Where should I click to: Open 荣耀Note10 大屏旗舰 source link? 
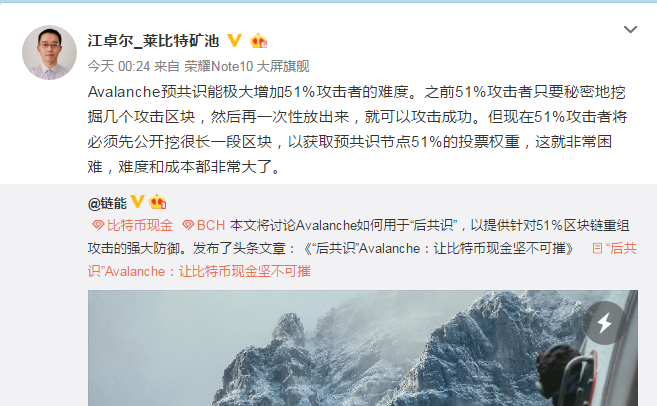[247, 66]
